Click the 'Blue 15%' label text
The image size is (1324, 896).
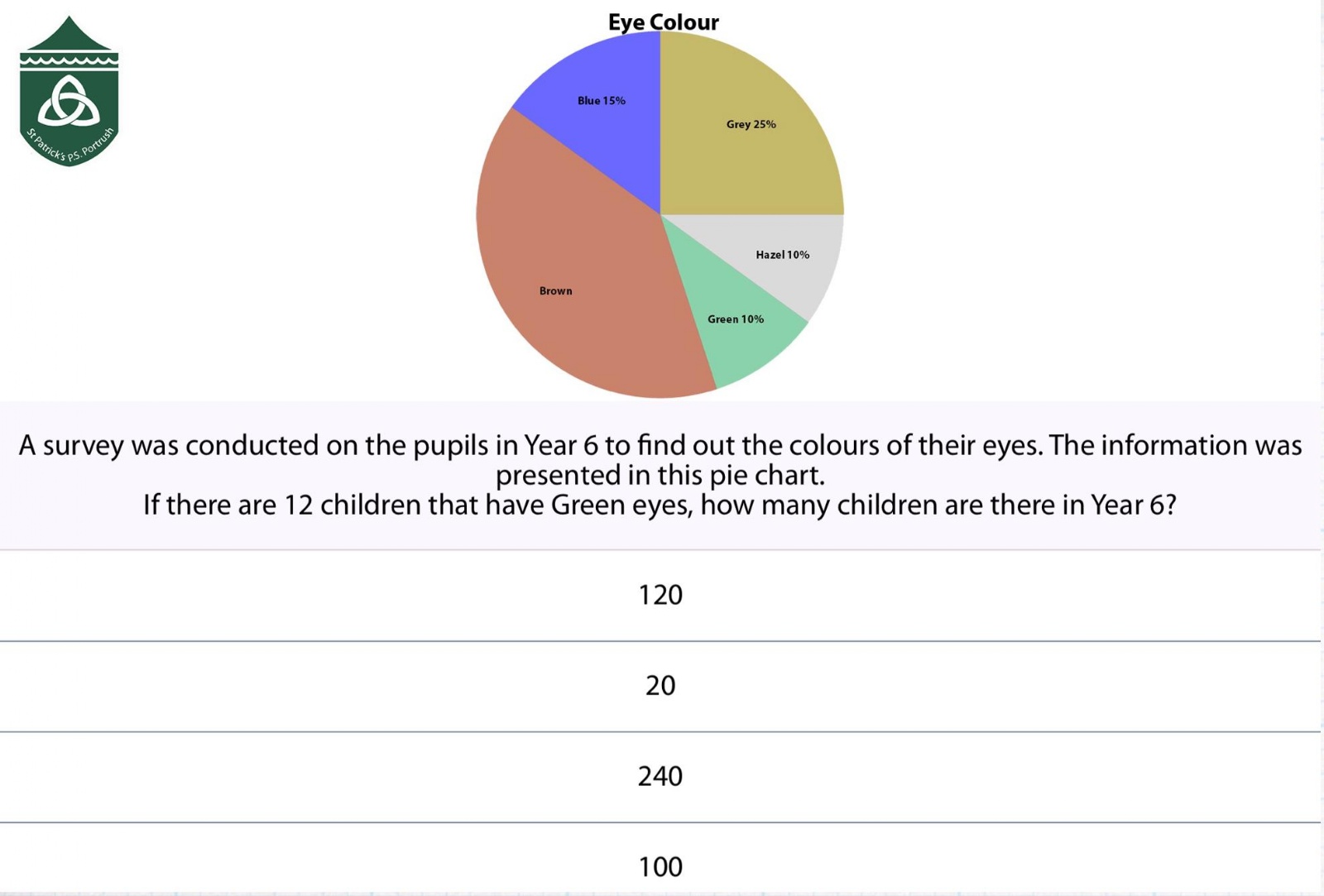[602, 101]
